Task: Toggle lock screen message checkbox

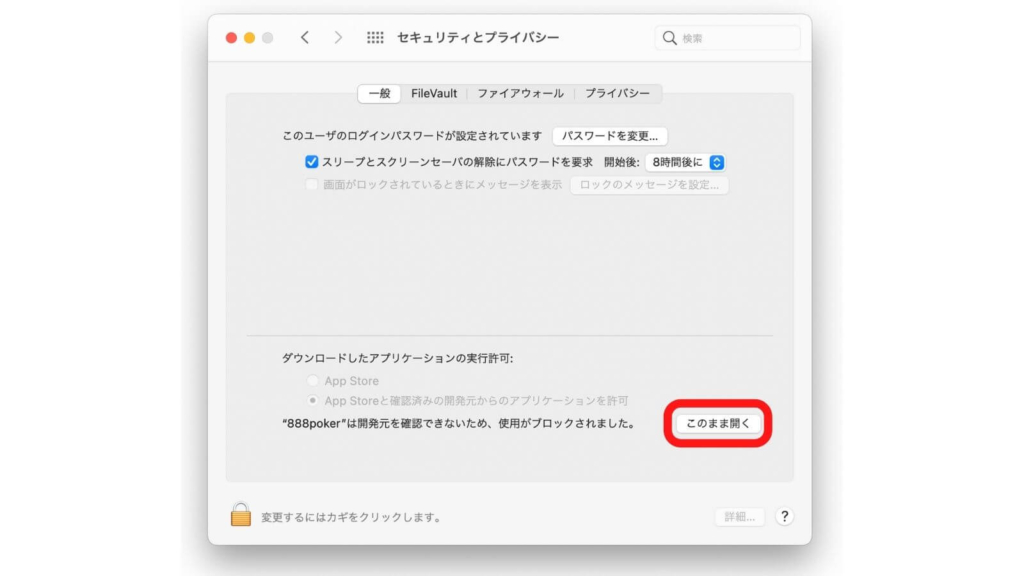Action: click(x=312, y=185)
